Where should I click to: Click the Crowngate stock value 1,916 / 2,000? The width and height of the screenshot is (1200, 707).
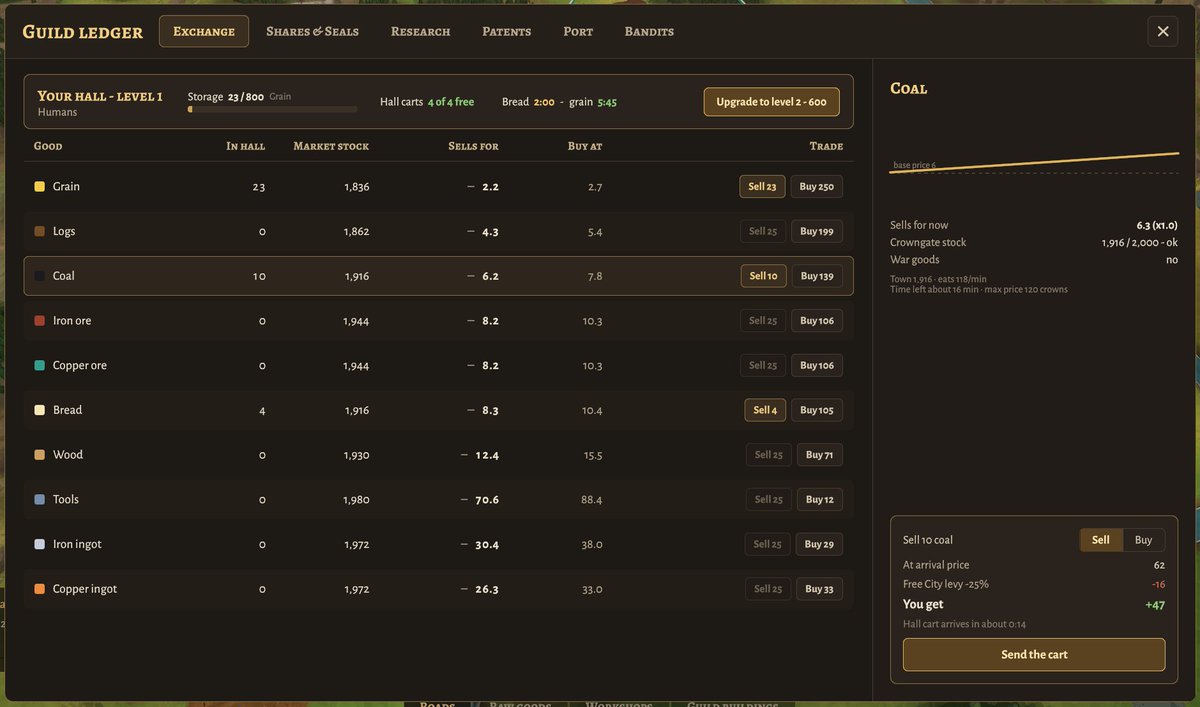[1140, 242]
